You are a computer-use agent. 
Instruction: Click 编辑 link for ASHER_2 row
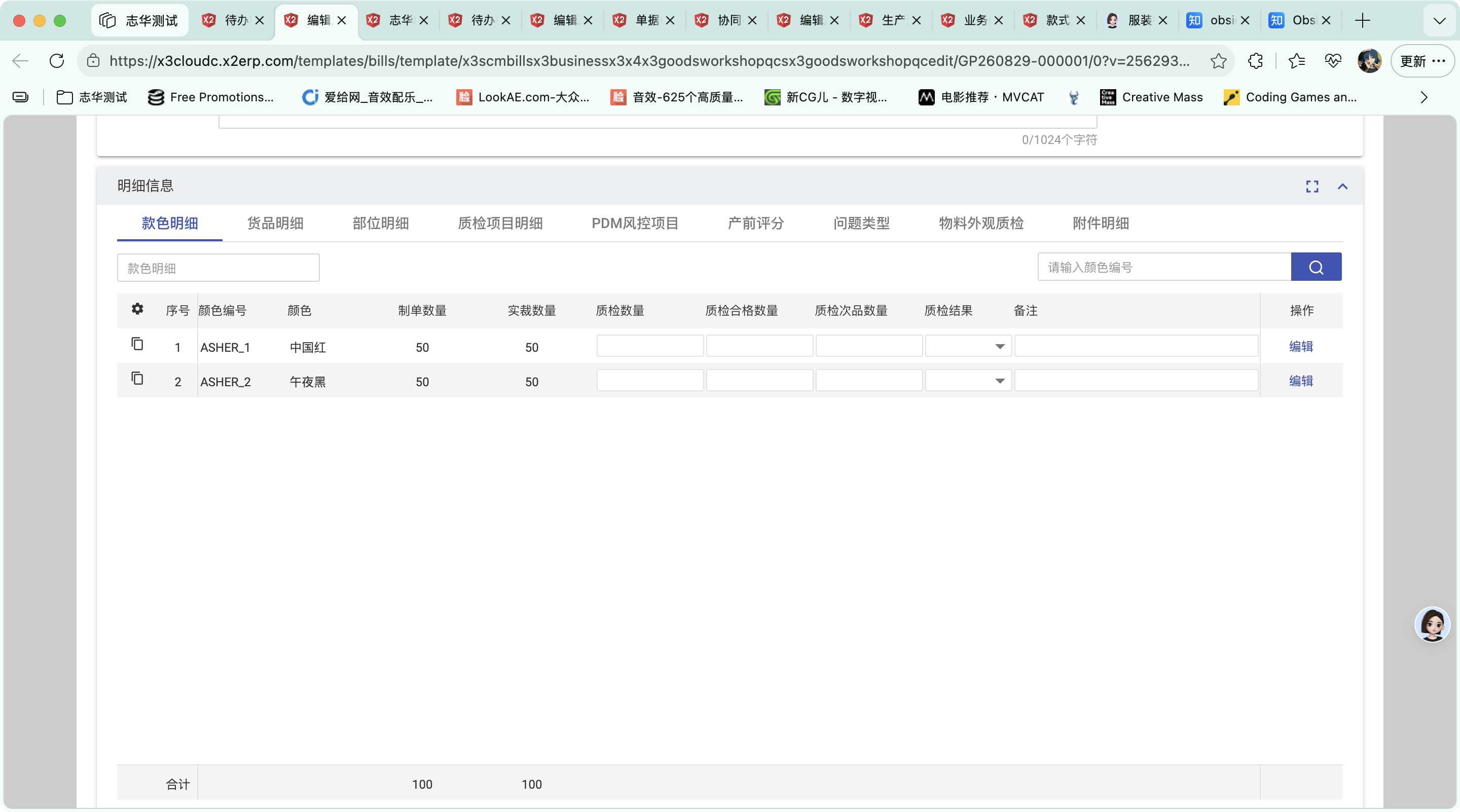pyautogui.click(x=1301, y=381)
